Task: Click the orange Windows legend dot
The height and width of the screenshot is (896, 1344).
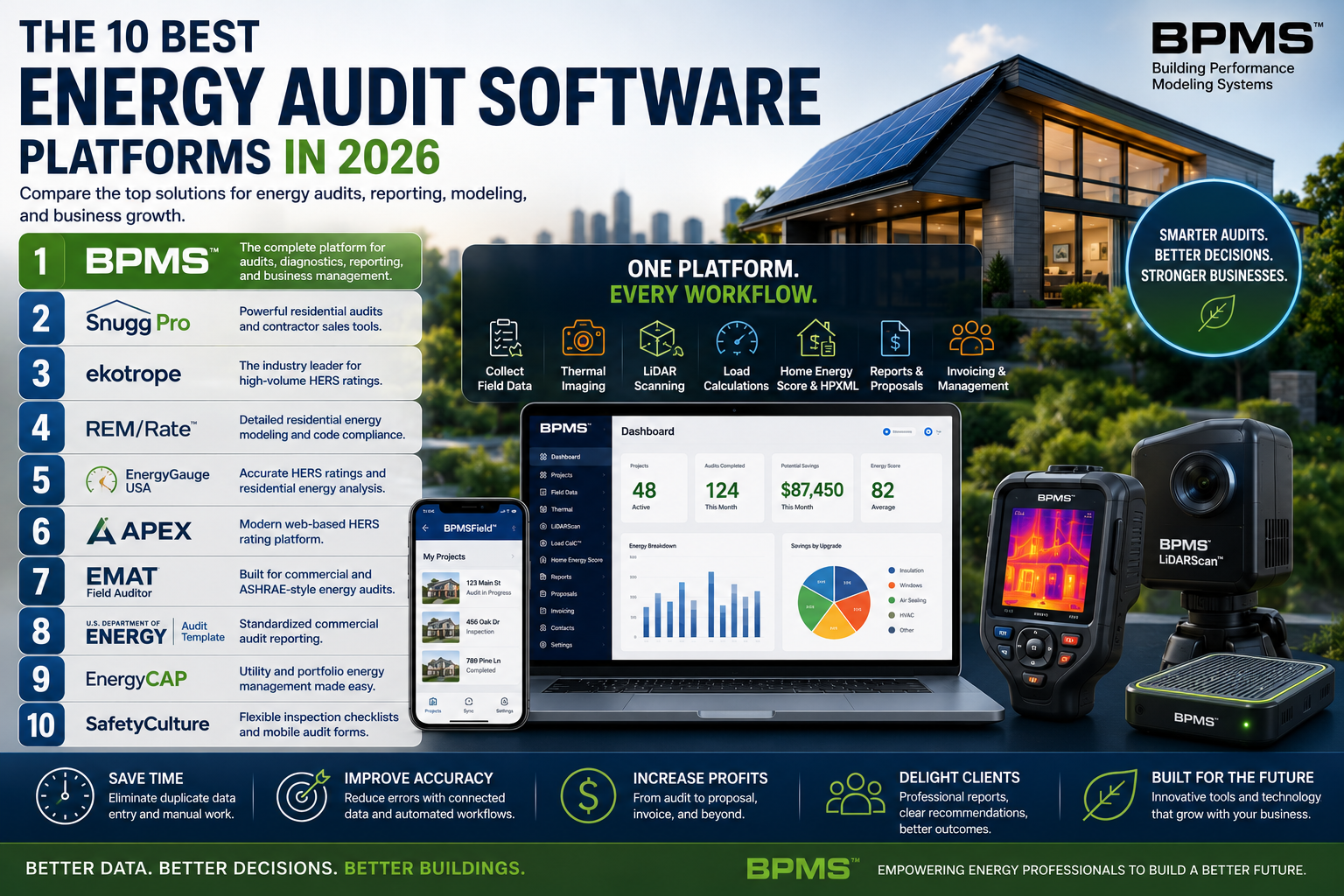Action: (892, 585)
